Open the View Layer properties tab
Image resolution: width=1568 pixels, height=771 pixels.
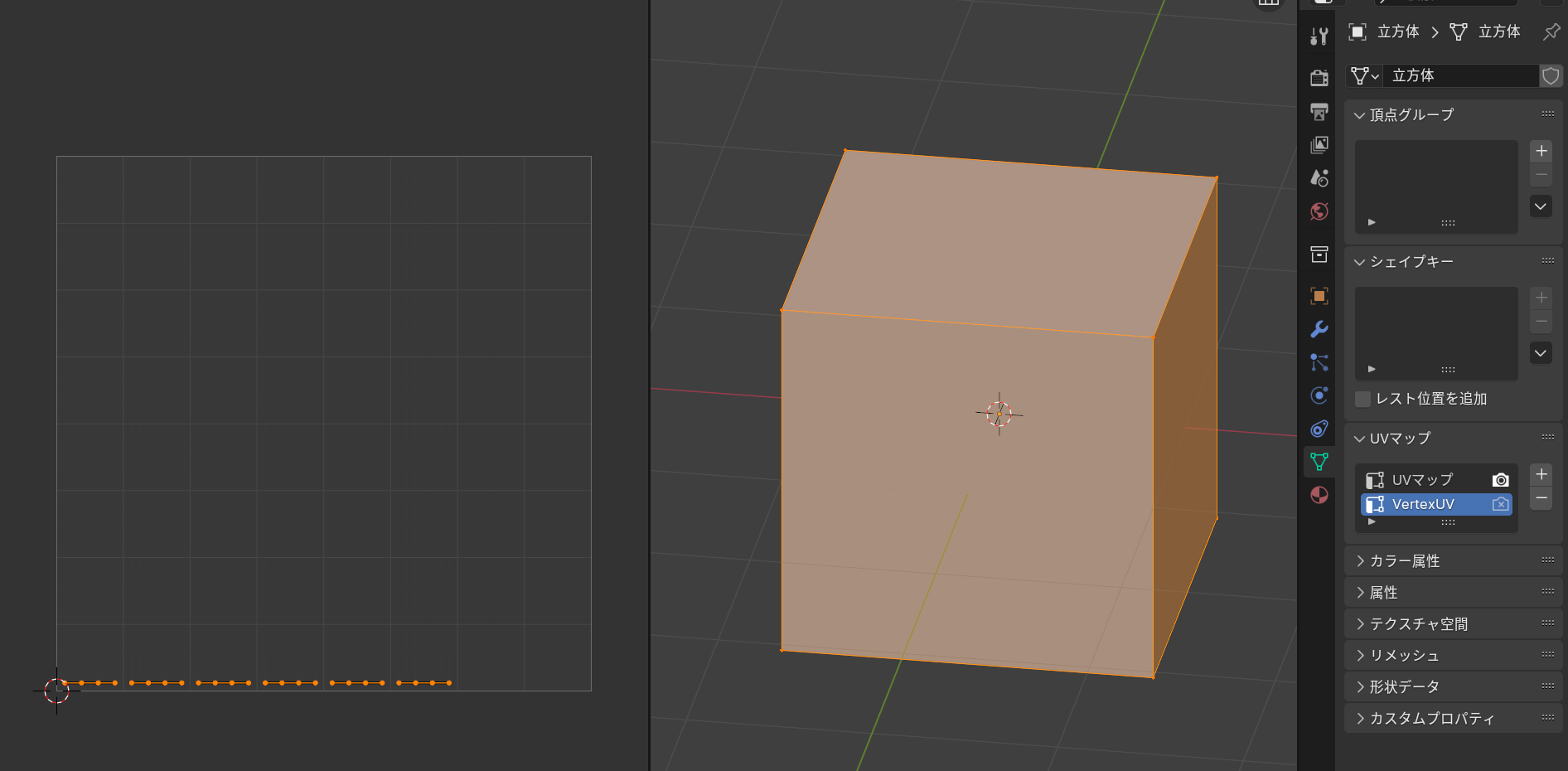click(1319, 145)
